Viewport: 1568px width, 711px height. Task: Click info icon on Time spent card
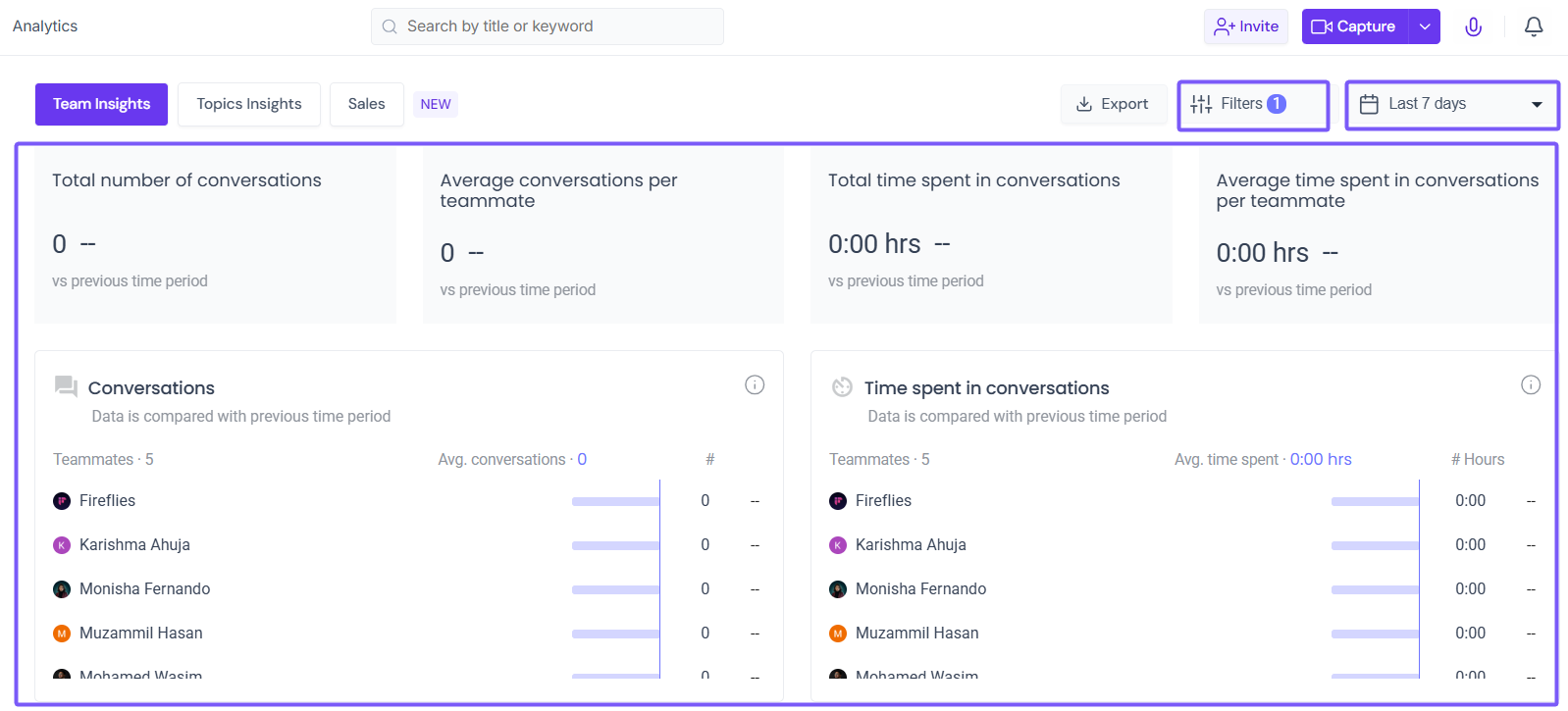pyautogui.click(x=1531, y=384)
